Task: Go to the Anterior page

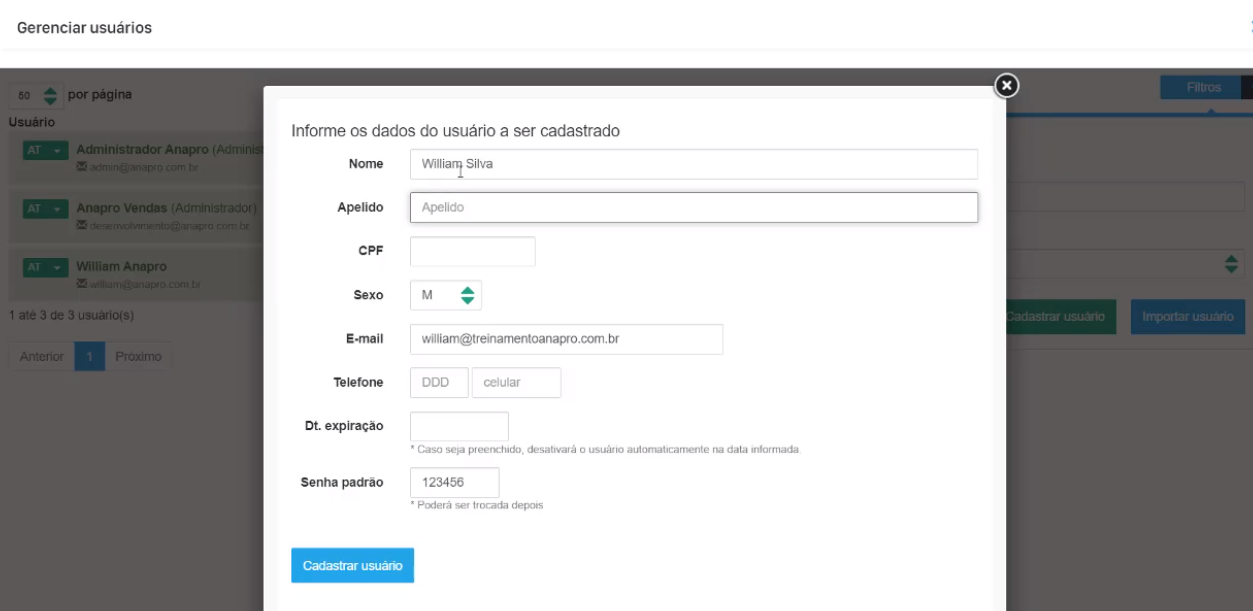Action: click(x=41, y=357)
